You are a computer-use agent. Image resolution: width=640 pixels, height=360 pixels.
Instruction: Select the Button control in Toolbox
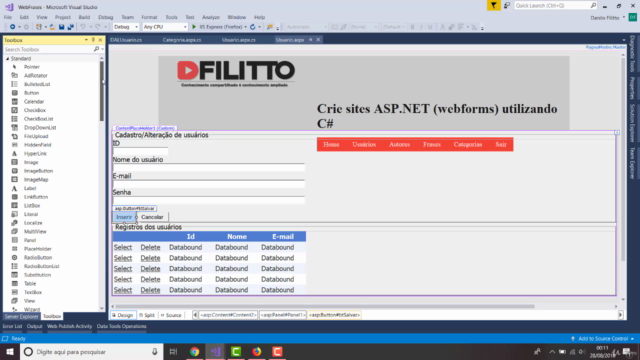(31, 93)
